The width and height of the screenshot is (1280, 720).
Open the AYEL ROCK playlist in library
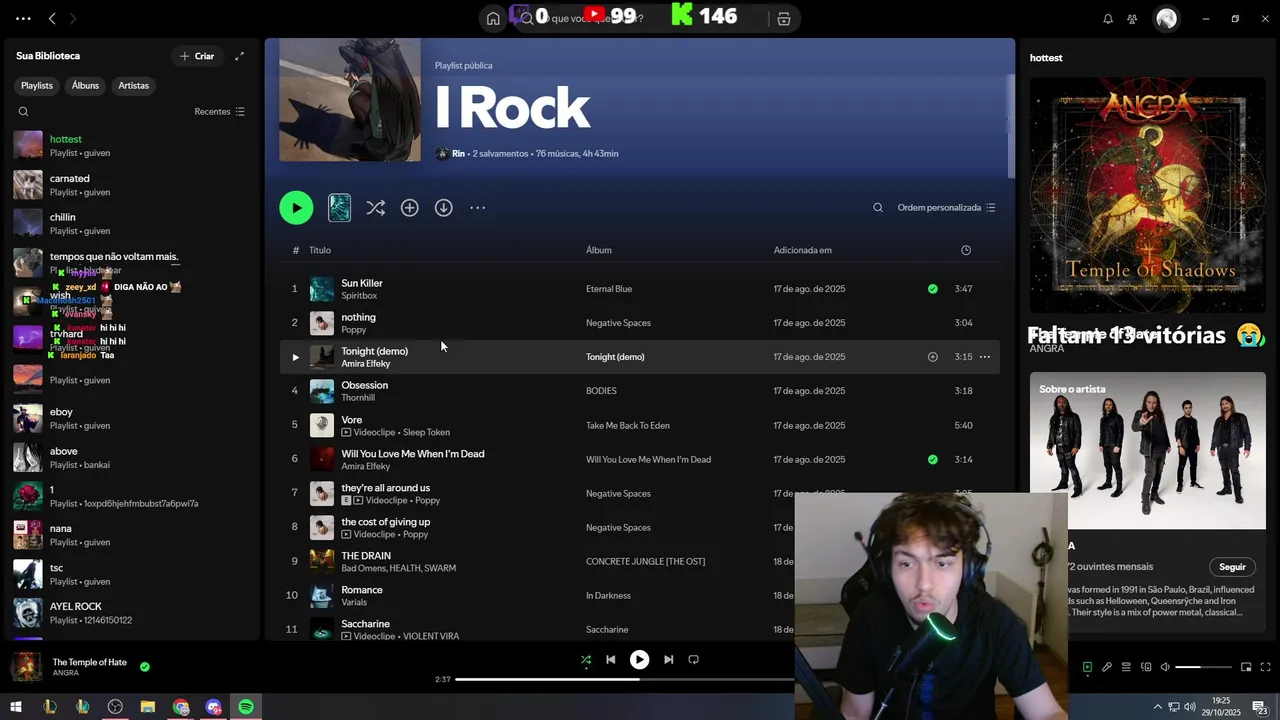130,613
